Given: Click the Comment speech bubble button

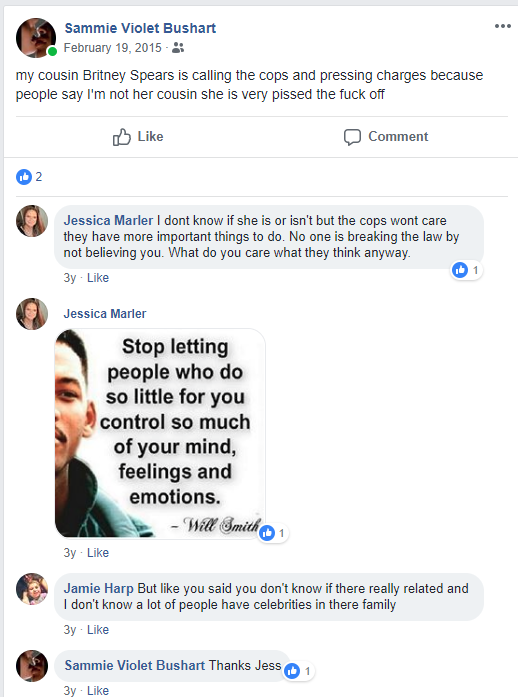Looking at the screenshot, I should pyautogui.click(x=385, y=136).
